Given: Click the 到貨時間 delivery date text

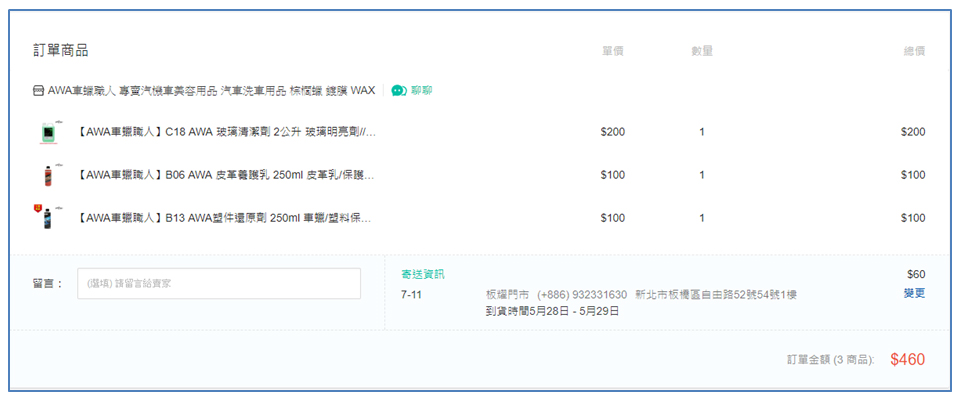Looking at the screenshot, I should click(552, 311).
